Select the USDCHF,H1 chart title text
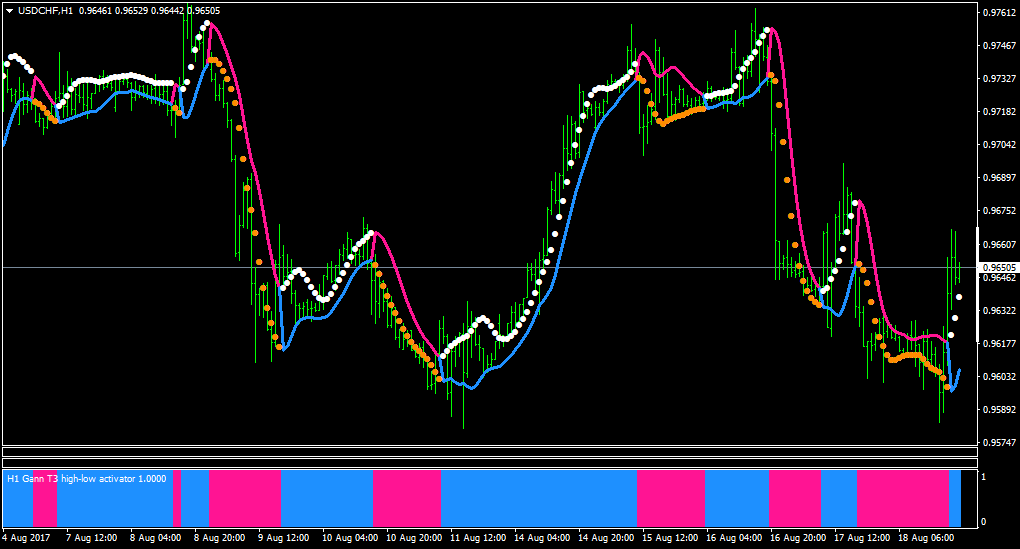 click(x=46, y=11)
